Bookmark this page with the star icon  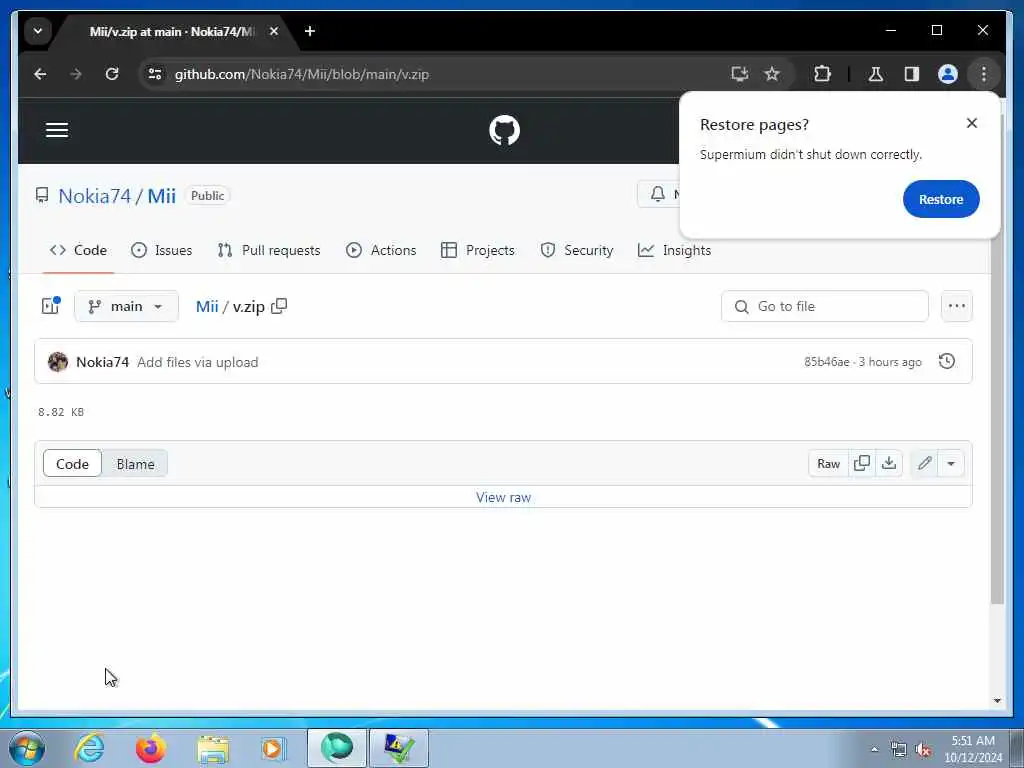[x=772, y=74]
